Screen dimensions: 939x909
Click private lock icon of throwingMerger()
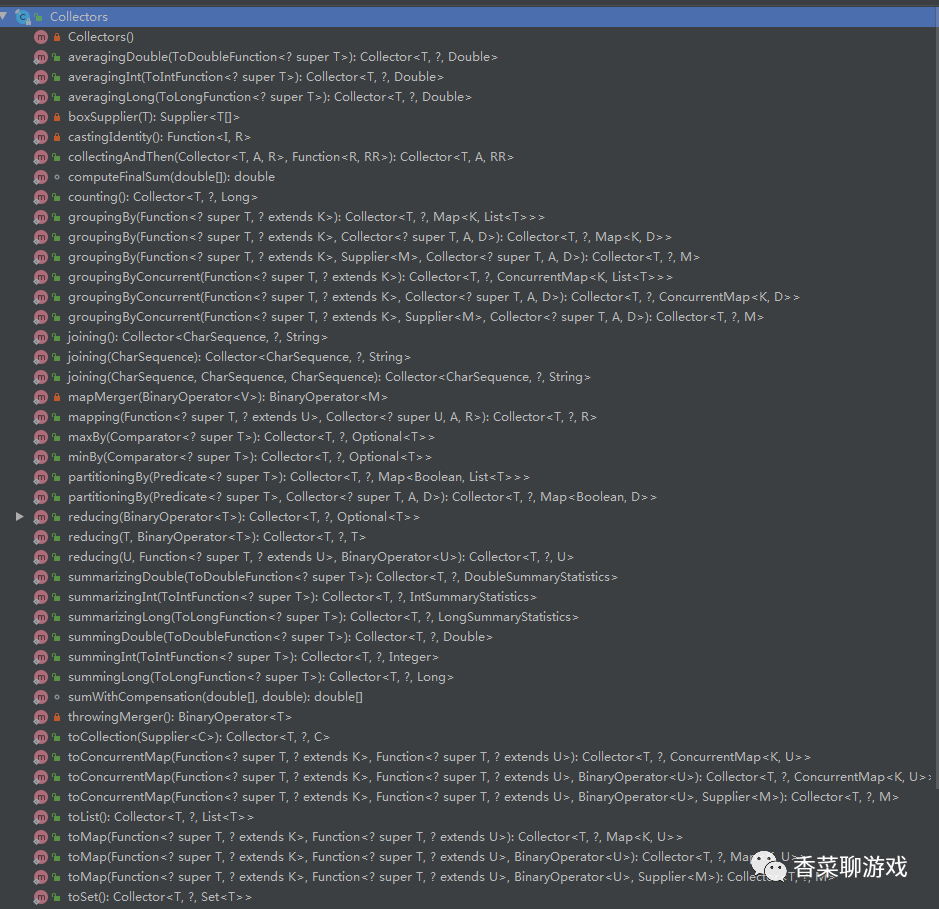pyautogui.click(x=57, y=717)
